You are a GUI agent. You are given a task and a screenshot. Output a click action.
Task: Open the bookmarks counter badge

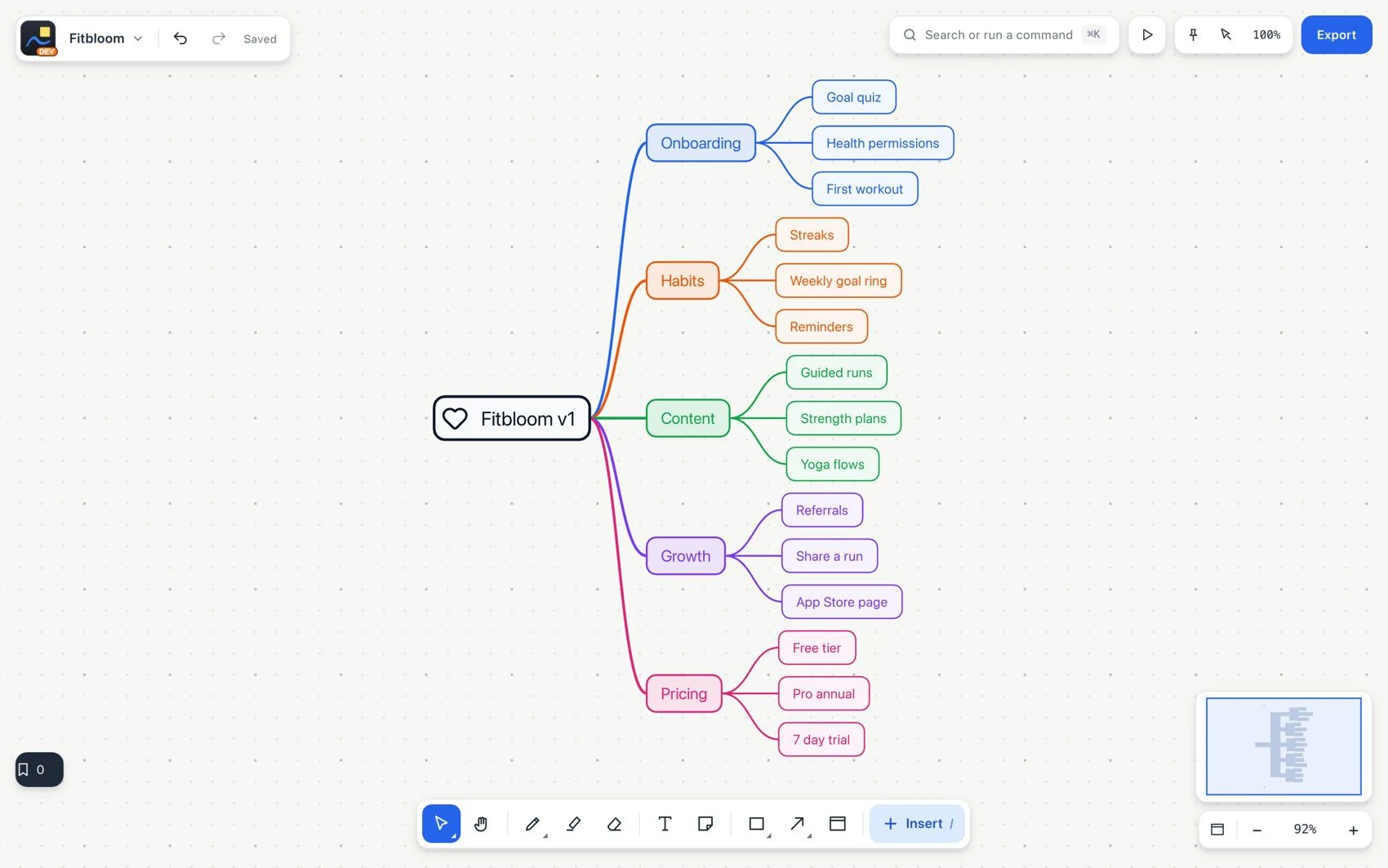click(x=39, y=769)
